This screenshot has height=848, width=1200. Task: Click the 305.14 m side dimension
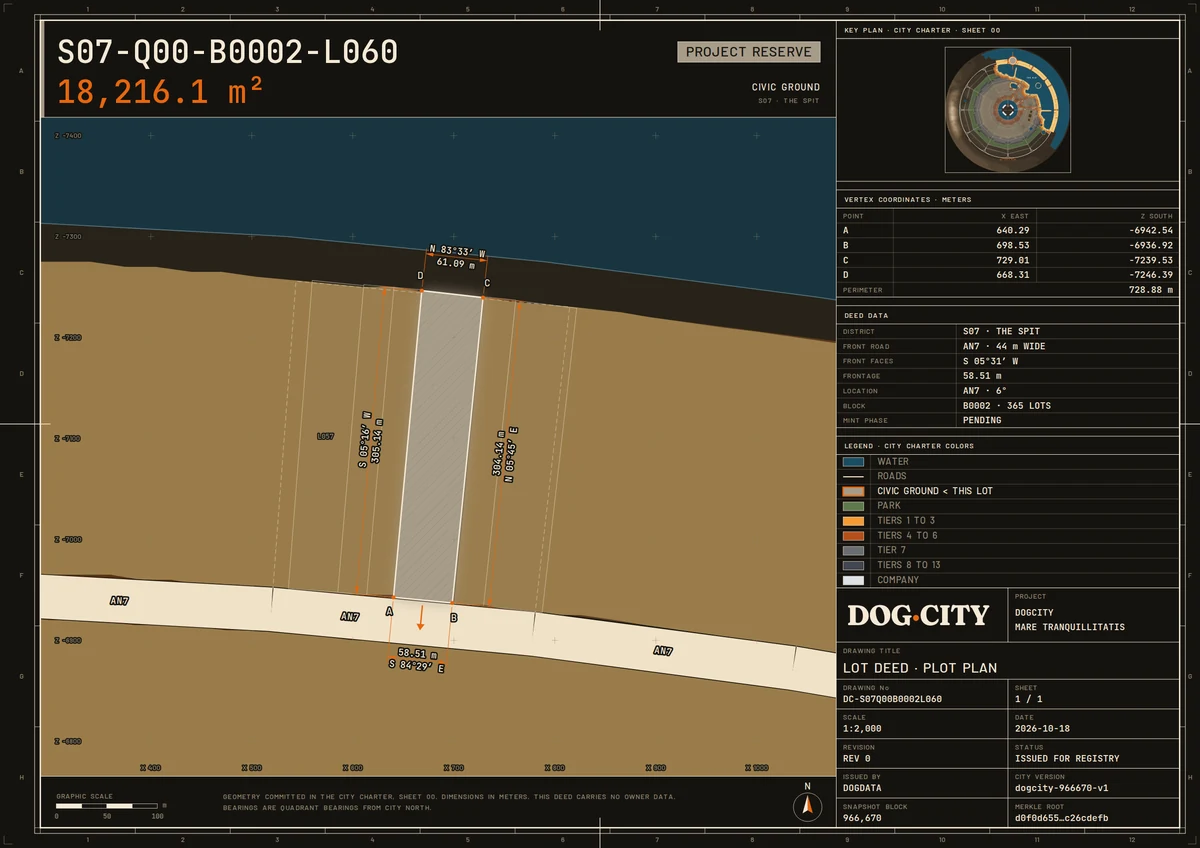tap(375, 438)
